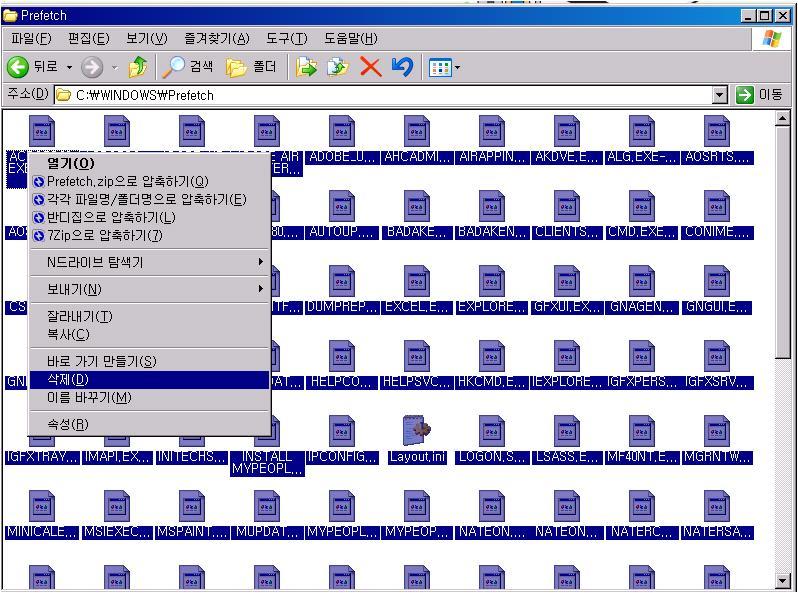Viewport: 798px width, 593px height.
Task: Click the vertical scrollbar thumb
Action: tap(782, 242)
